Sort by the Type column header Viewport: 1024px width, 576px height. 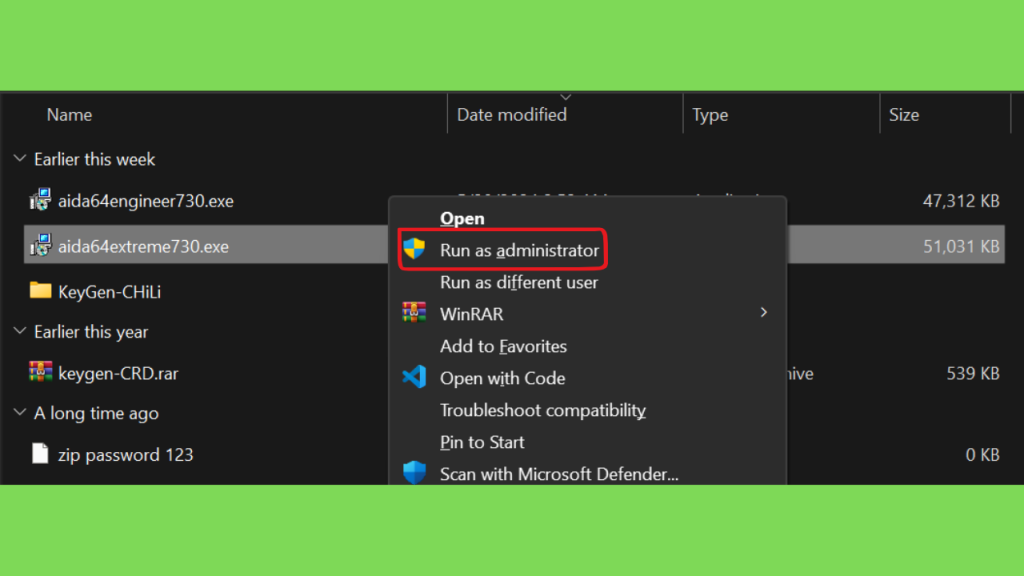[710, 115]
